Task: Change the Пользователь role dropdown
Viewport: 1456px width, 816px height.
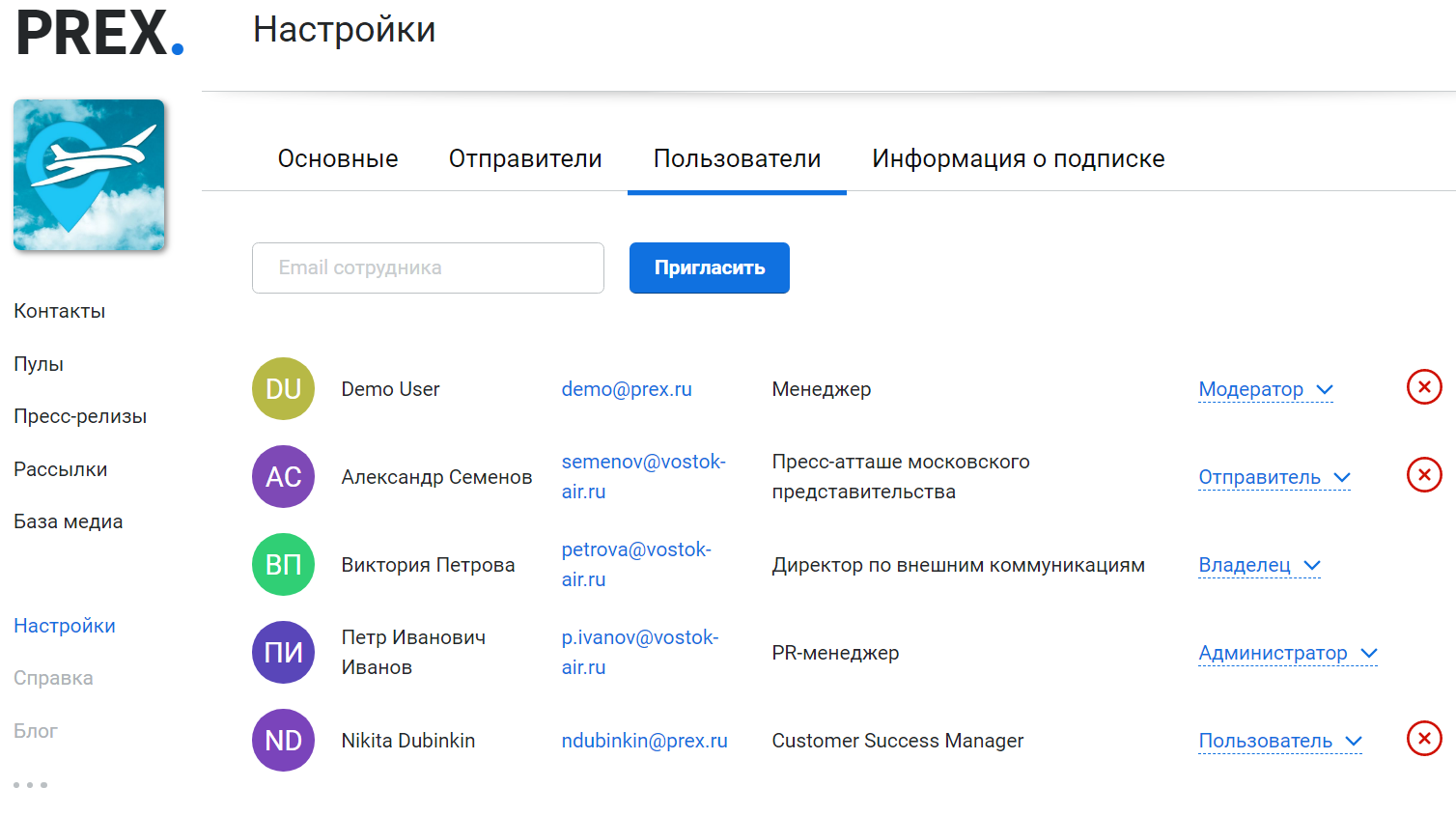Action: click(x=1279, y=741)
